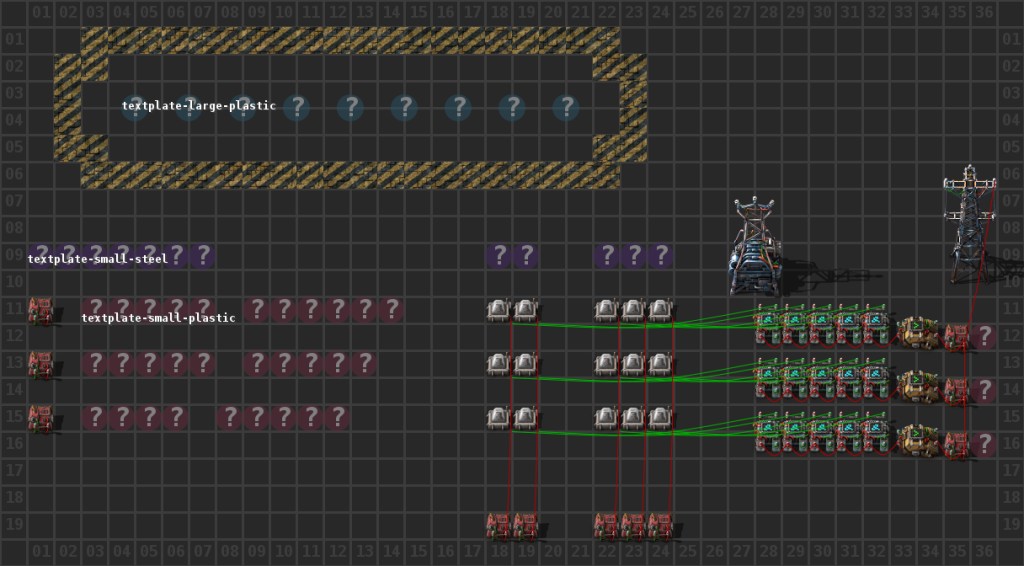
Task: Click unknown entity at column 36, row 12
Action: [984, 337]
